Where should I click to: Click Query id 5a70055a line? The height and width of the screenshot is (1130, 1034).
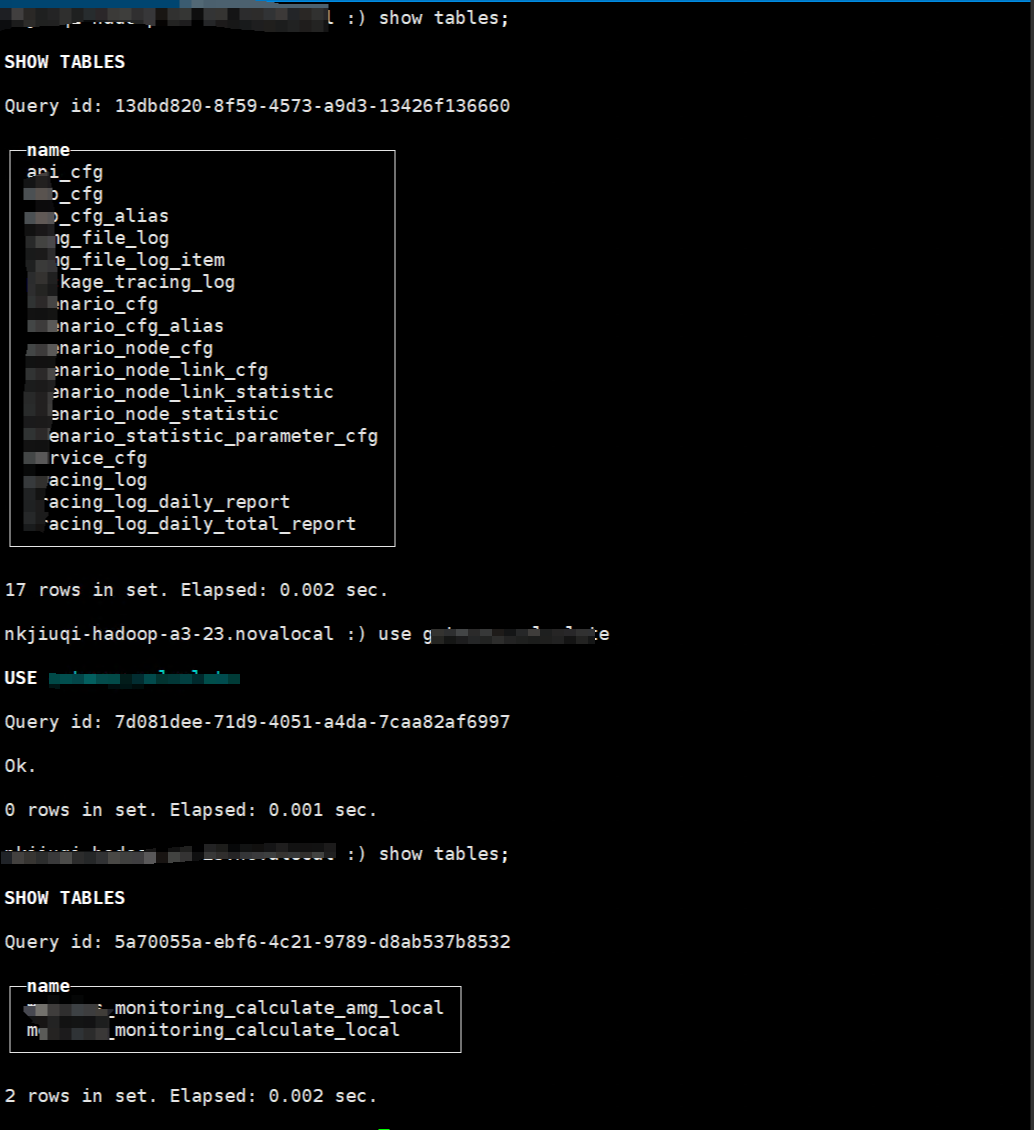[x=257, y=942]
